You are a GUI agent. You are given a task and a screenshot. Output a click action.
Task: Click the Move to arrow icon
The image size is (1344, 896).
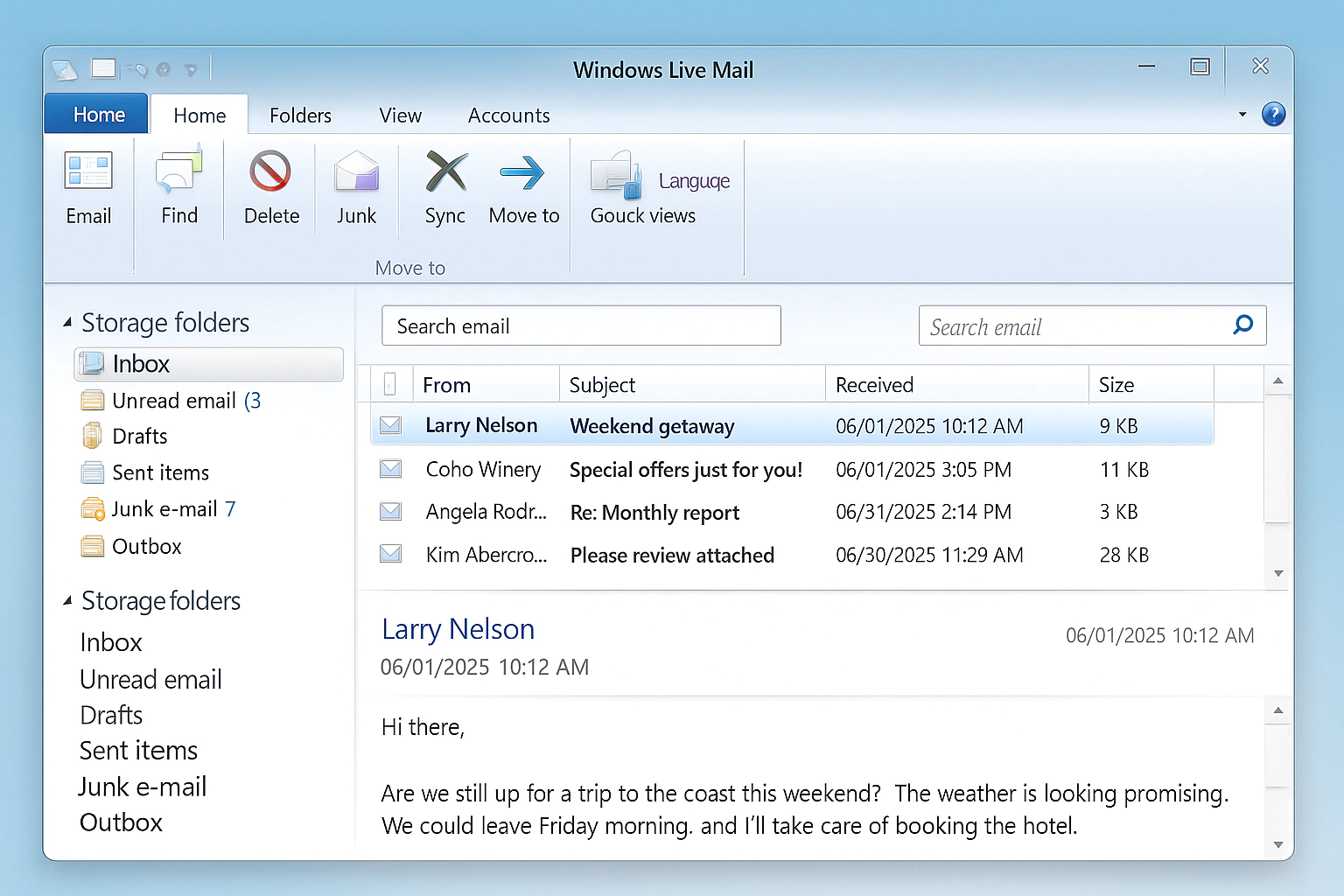(x=522, y=172)
